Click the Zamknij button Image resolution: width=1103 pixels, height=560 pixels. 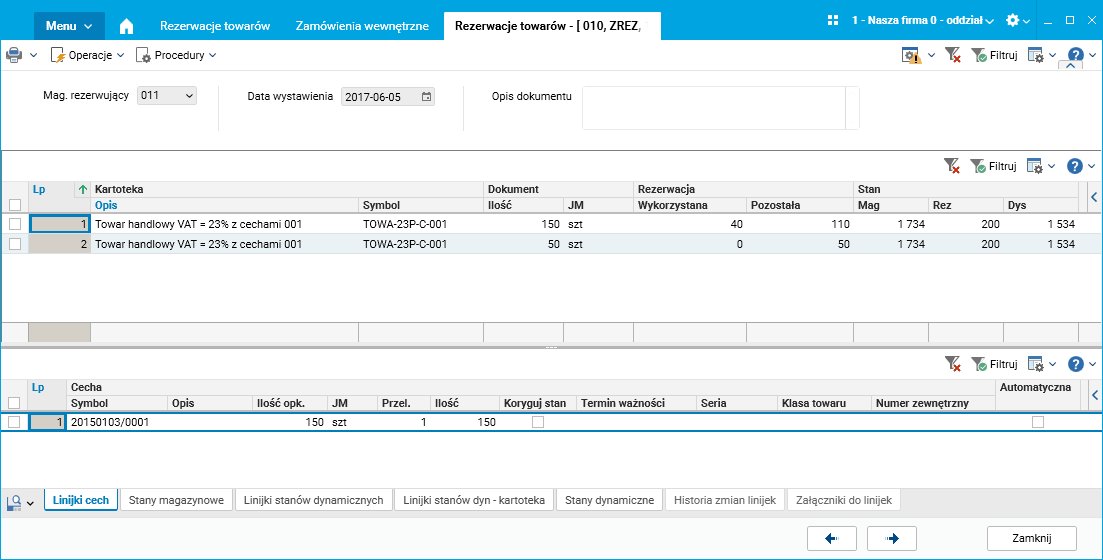pos(1032,538)
